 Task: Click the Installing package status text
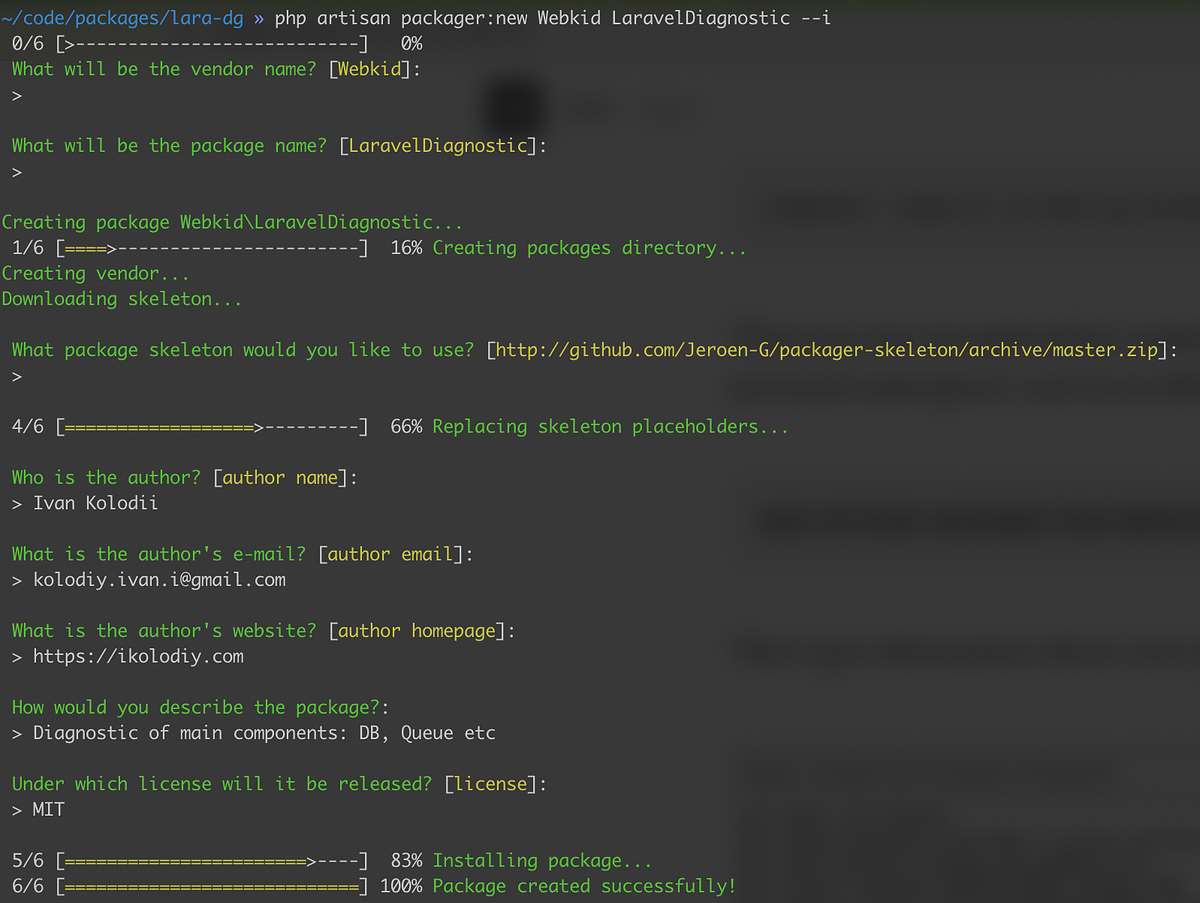[x=541, y=859]
